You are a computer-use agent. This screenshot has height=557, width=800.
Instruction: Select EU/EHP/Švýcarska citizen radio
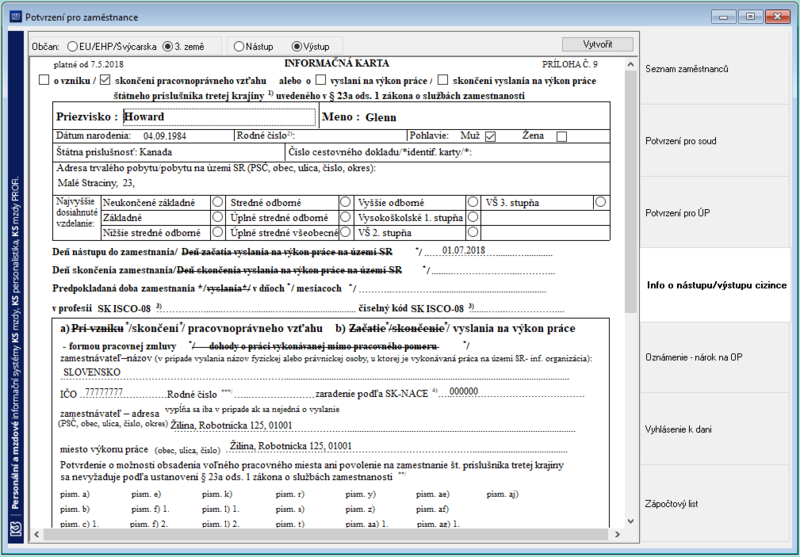(72, 46)
